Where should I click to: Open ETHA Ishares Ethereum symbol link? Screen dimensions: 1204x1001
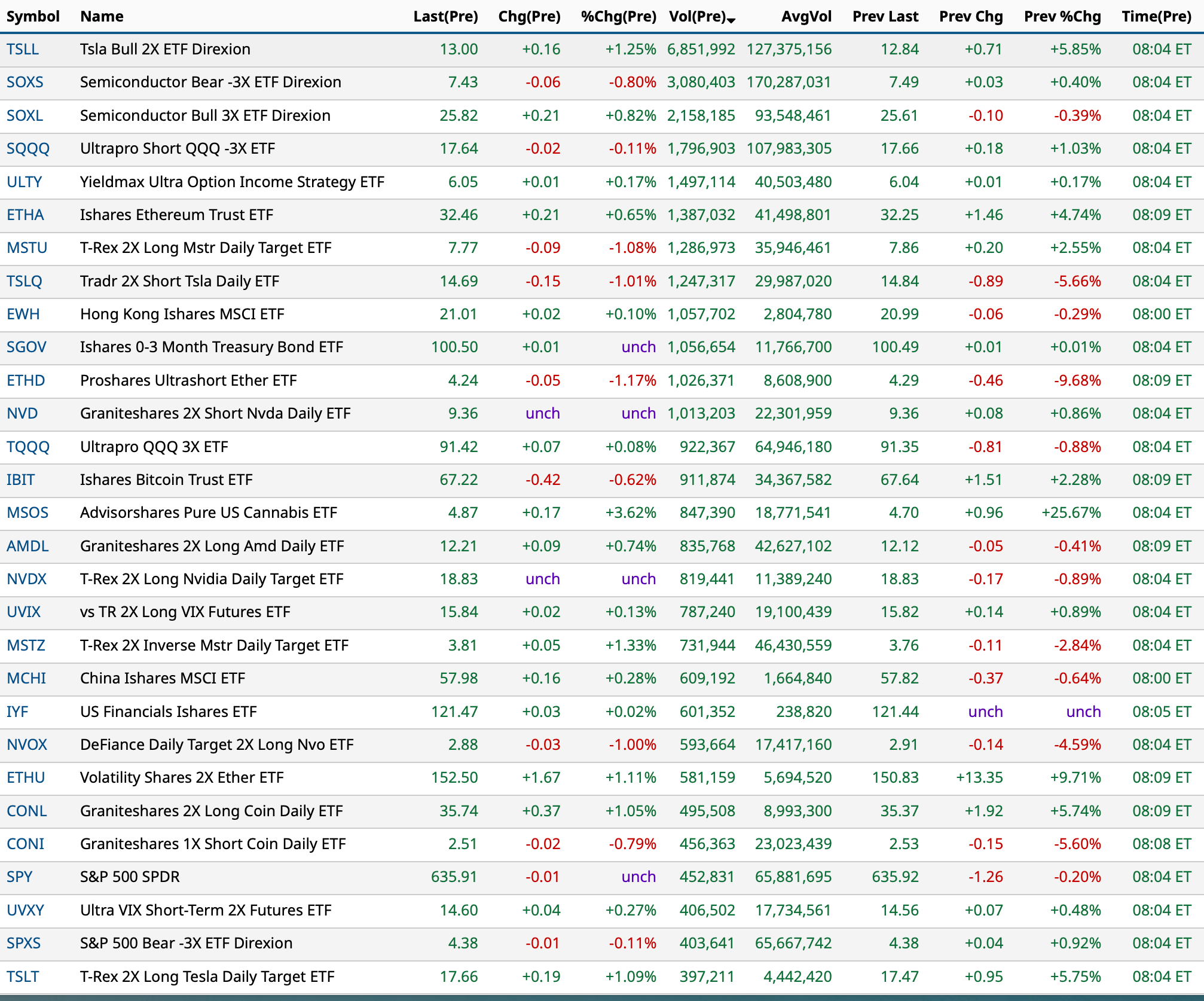pyautogui.click(x=25, y=215)
